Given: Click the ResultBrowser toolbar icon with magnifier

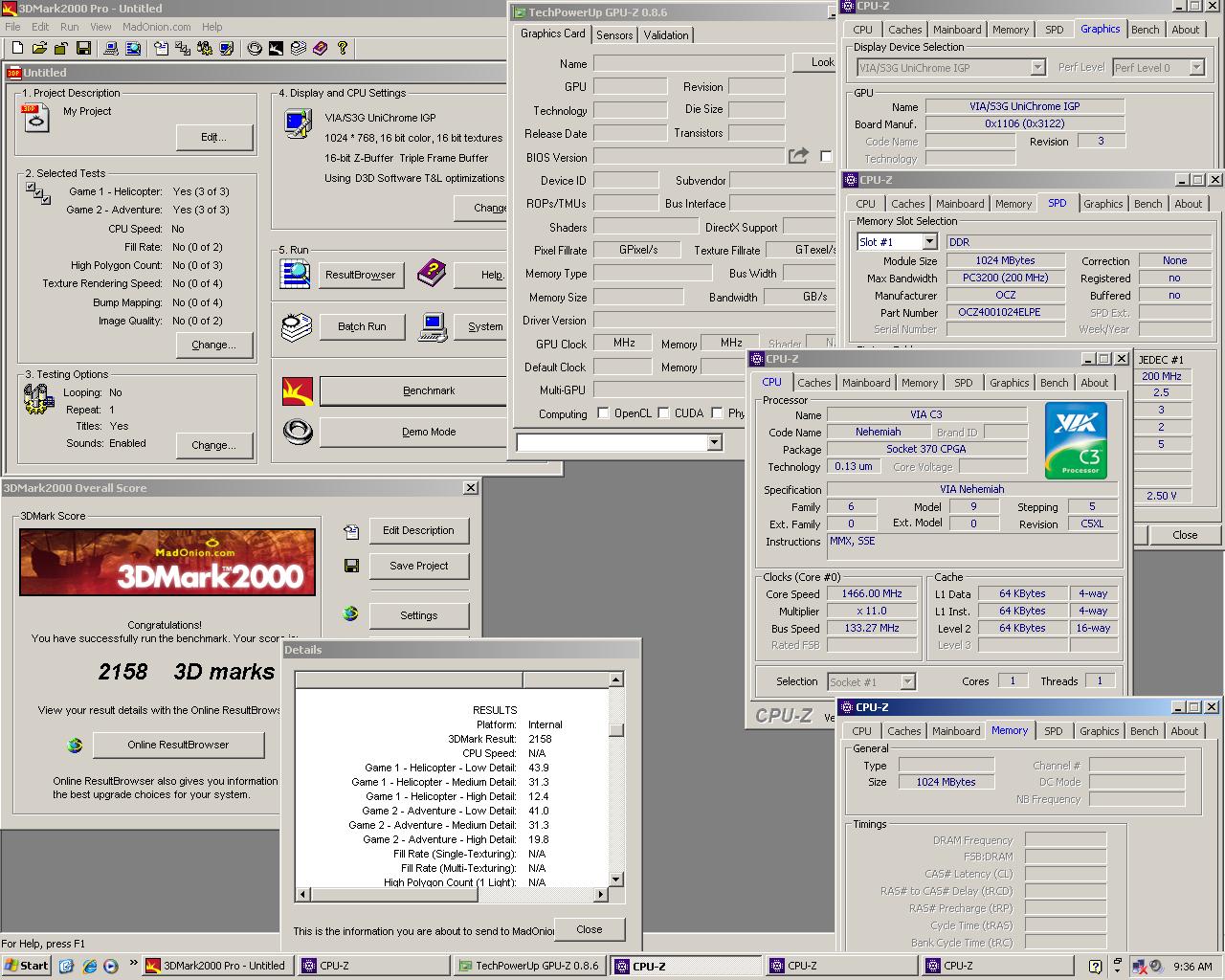Looking at the screenshot, I should point(133,48).
